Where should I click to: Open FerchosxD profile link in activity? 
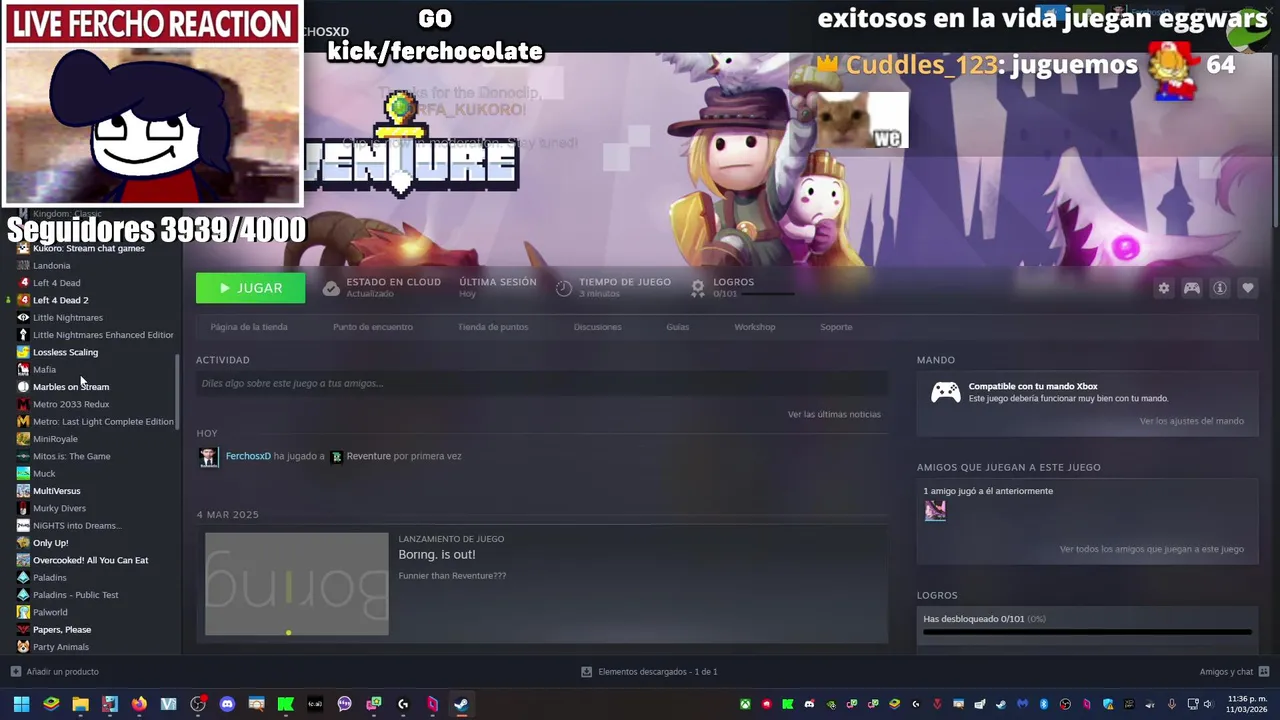pyautogui.click(x=248, y=456)
